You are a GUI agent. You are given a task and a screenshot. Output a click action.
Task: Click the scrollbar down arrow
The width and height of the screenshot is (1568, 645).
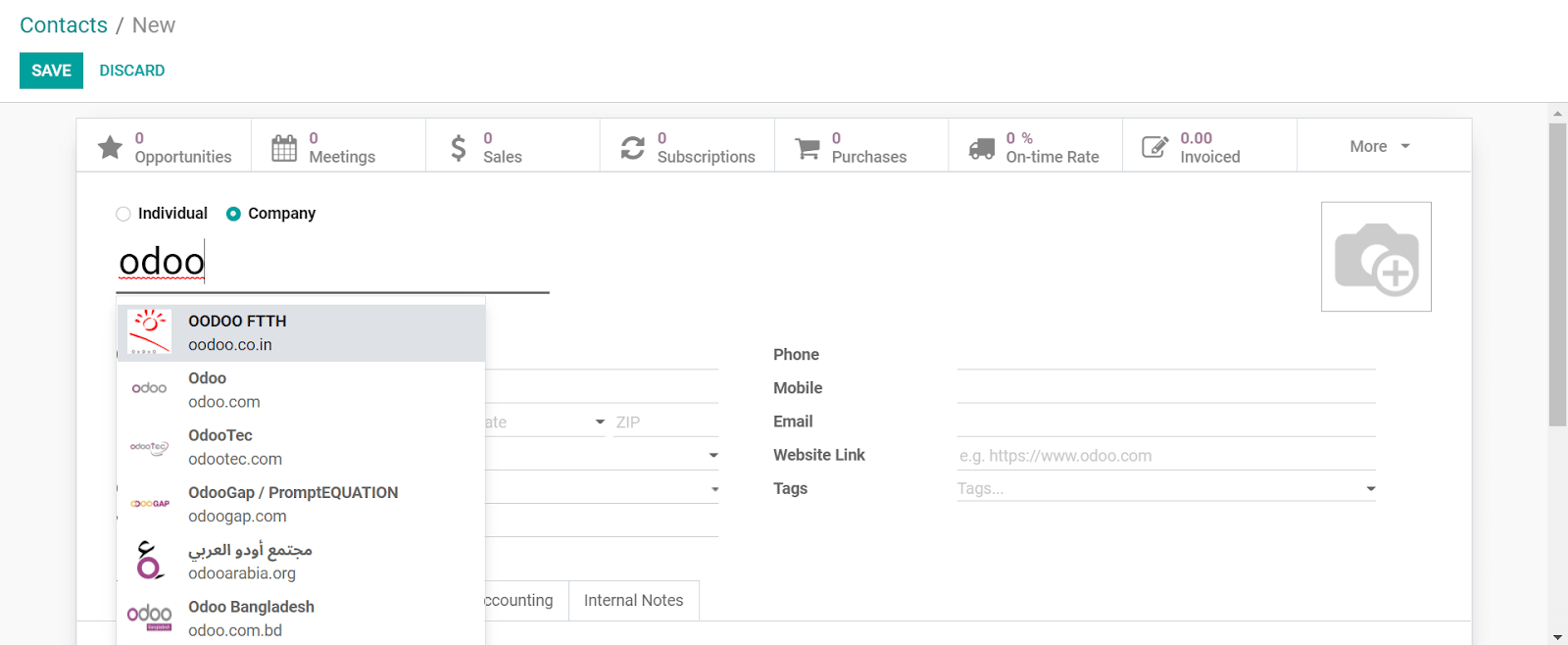[1557, 637]
